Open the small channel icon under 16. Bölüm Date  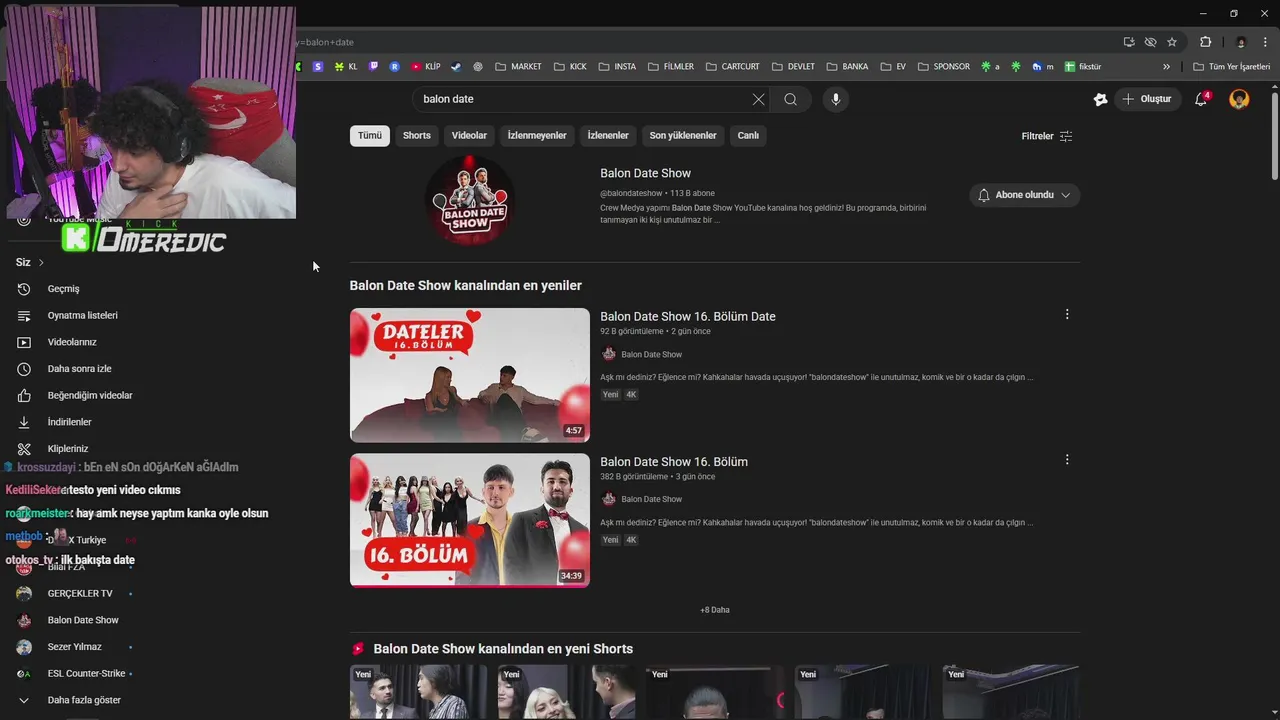[x=608, y=354]
